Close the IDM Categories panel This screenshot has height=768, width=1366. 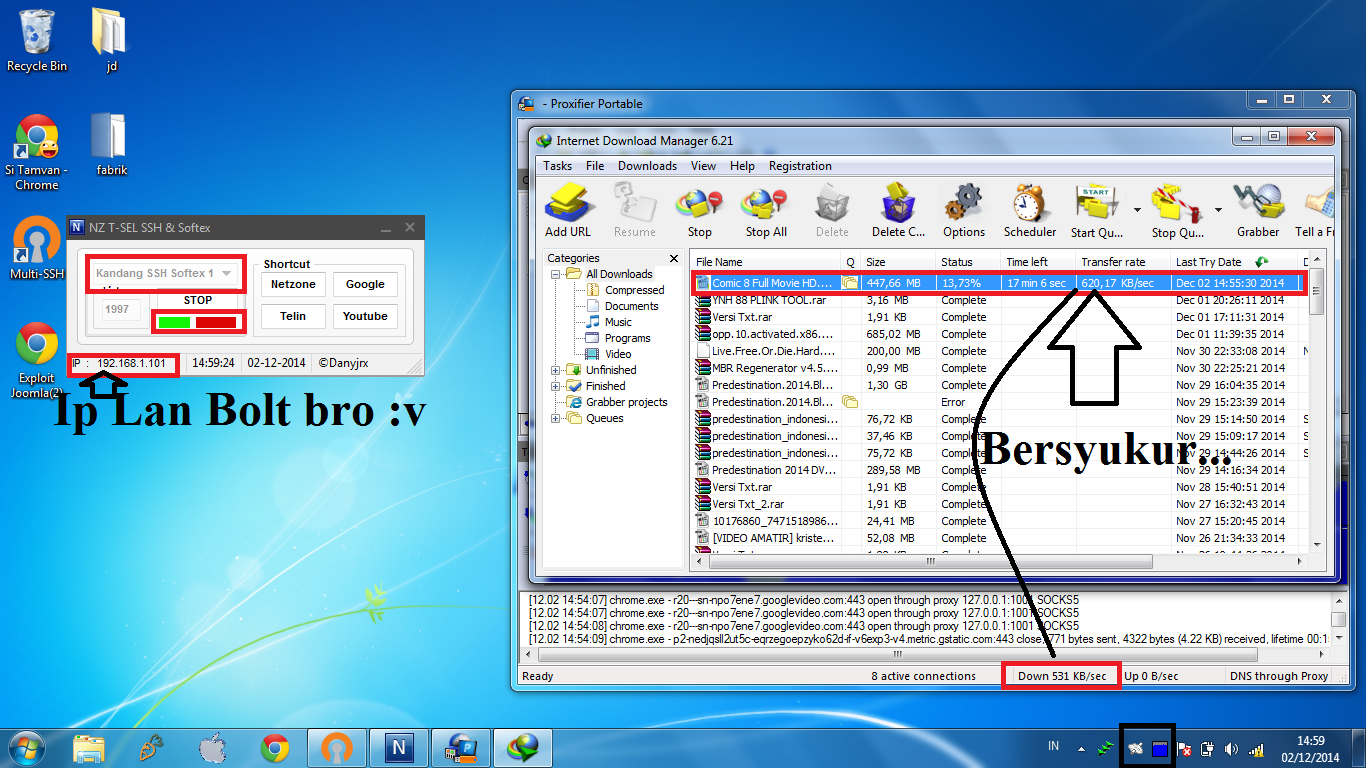(673, 258)
